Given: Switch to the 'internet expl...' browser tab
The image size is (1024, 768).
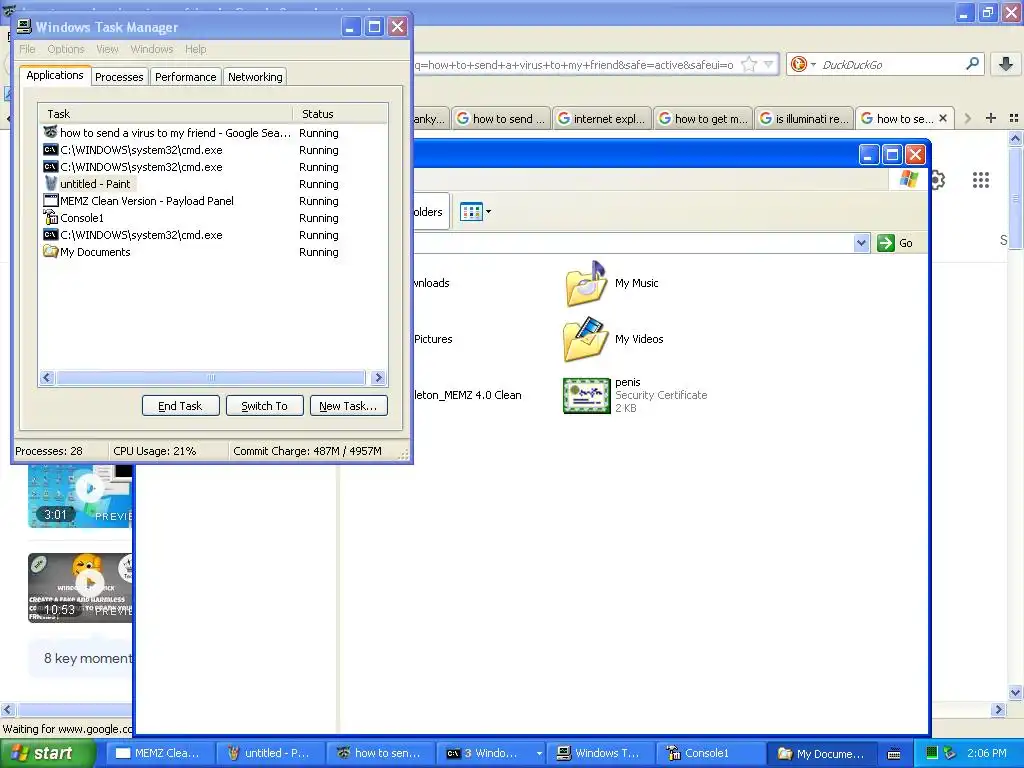Looking at the screenshot, I should (x=602, y=118).
